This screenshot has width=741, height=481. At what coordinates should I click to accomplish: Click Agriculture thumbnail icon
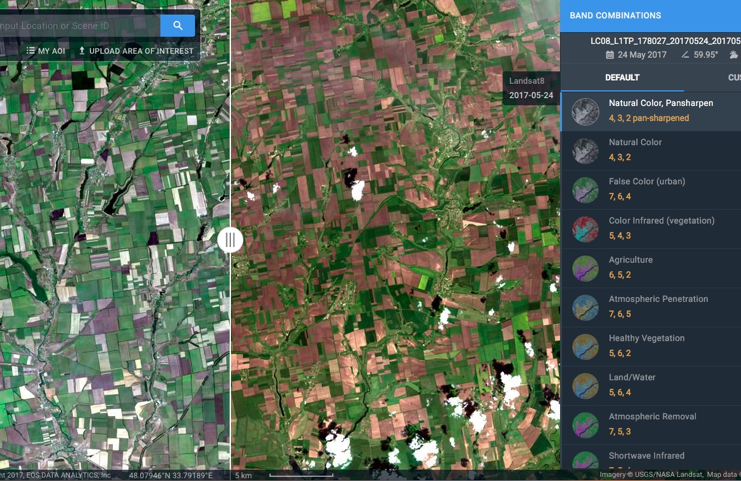tap(585, 268)
